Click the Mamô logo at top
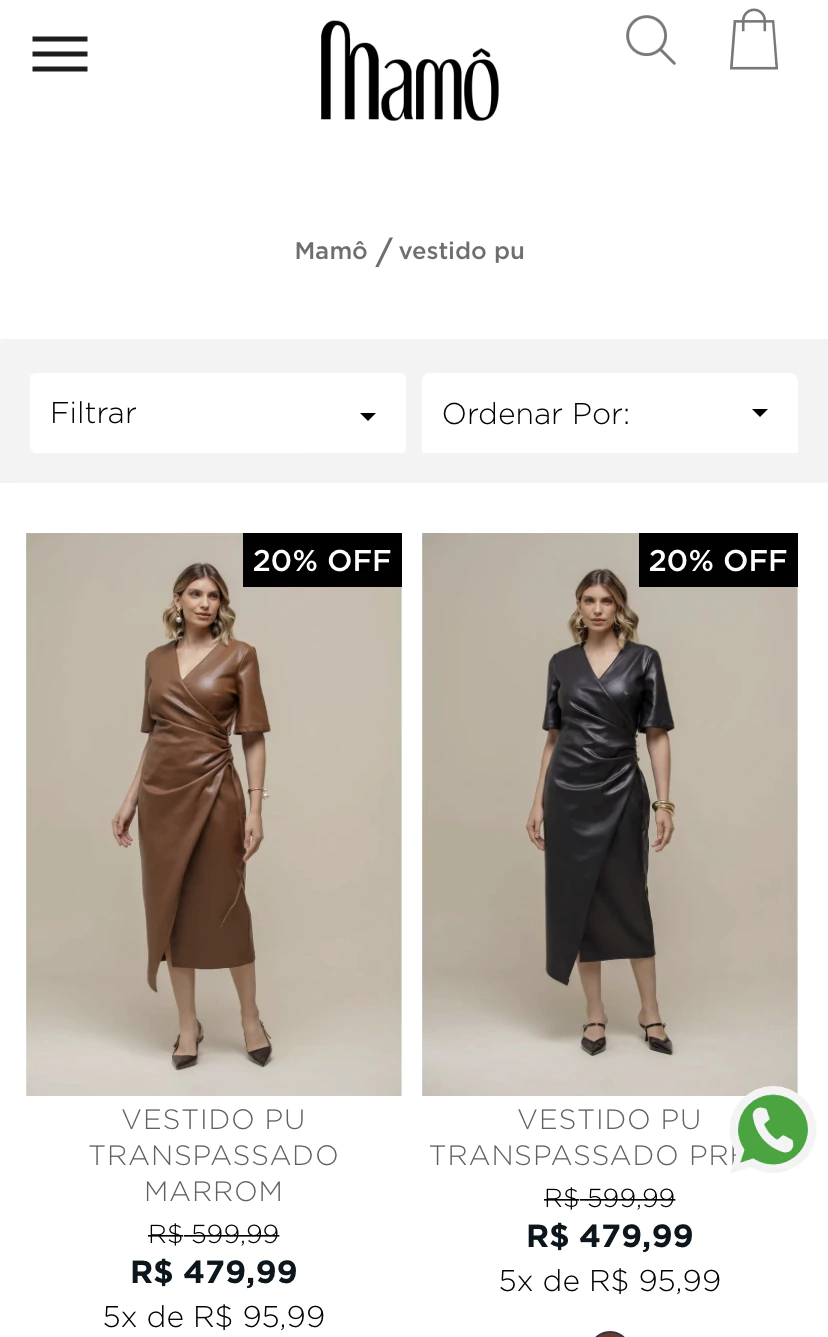This screenshot has height=1337, width=828. coord(409,72)
